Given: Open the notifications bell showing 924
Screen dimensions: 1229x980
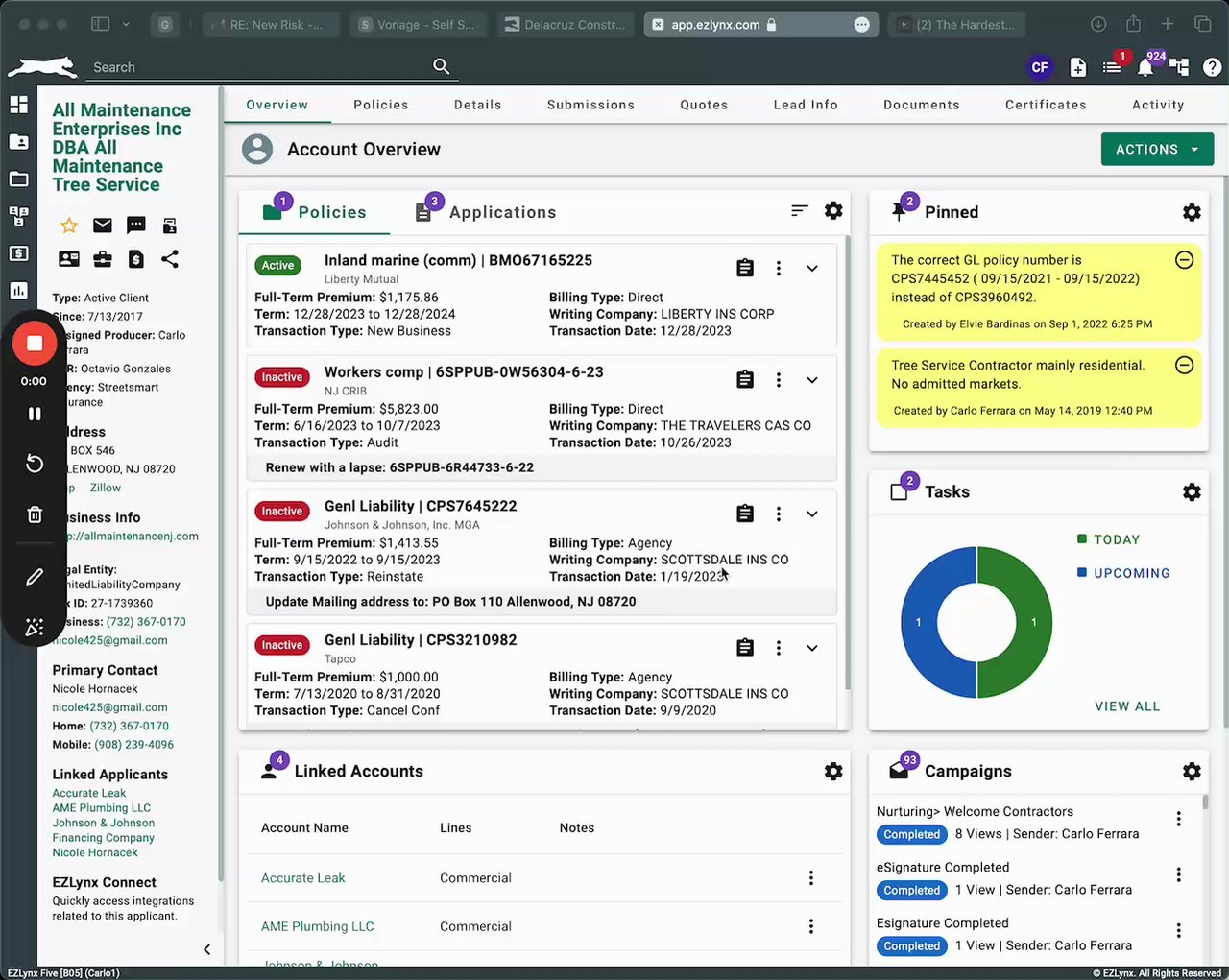Looking at the screenshot, I should 1146,66.
